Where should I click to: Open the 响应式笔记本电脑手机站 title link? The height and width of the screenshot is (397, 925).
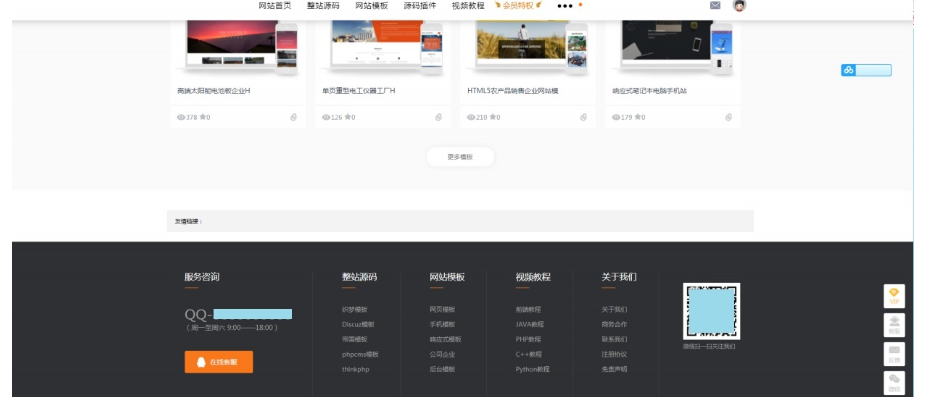coord(650,91)
